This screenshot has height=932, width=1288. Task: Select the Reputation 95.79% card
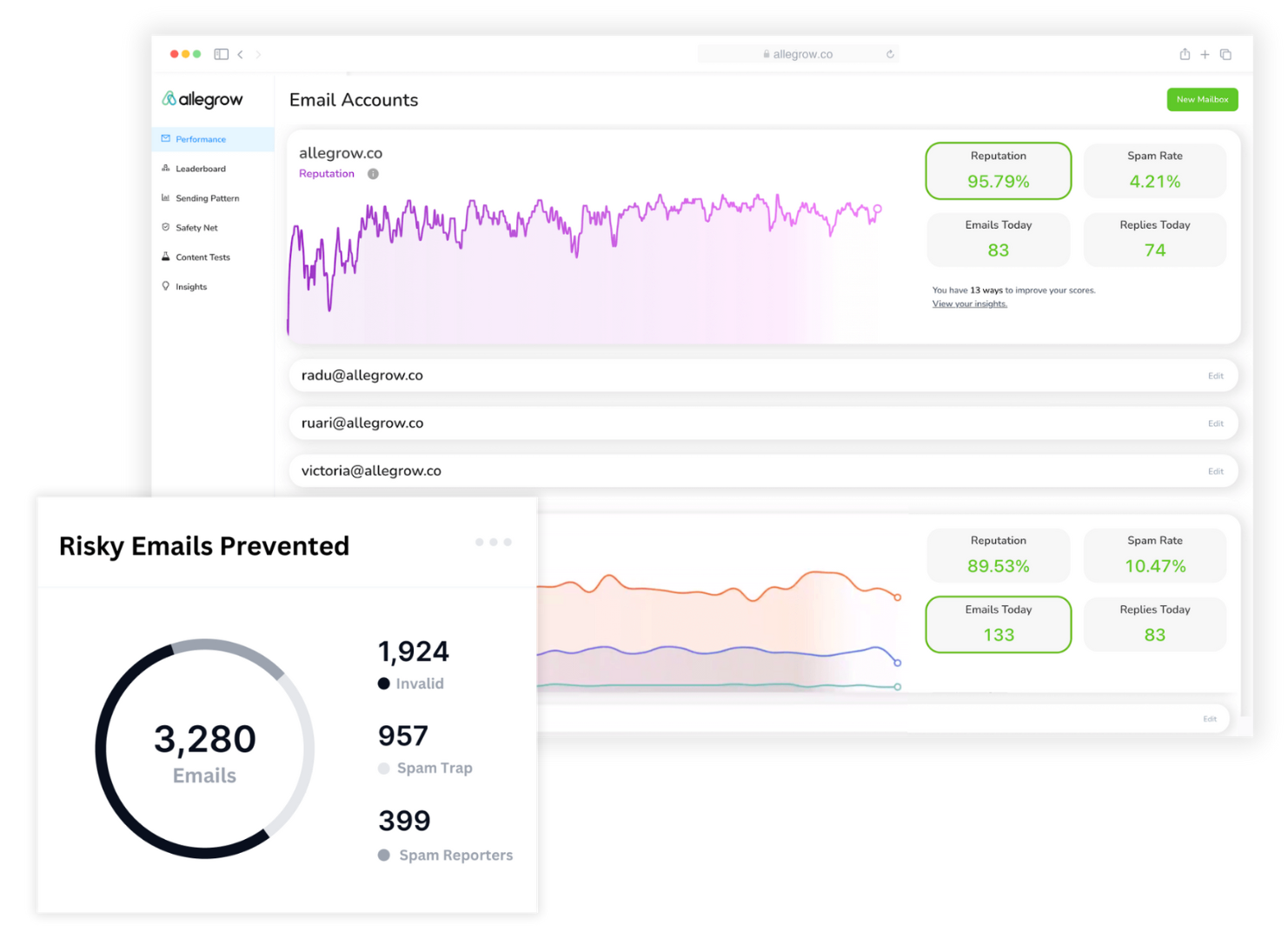click(998, 170)
